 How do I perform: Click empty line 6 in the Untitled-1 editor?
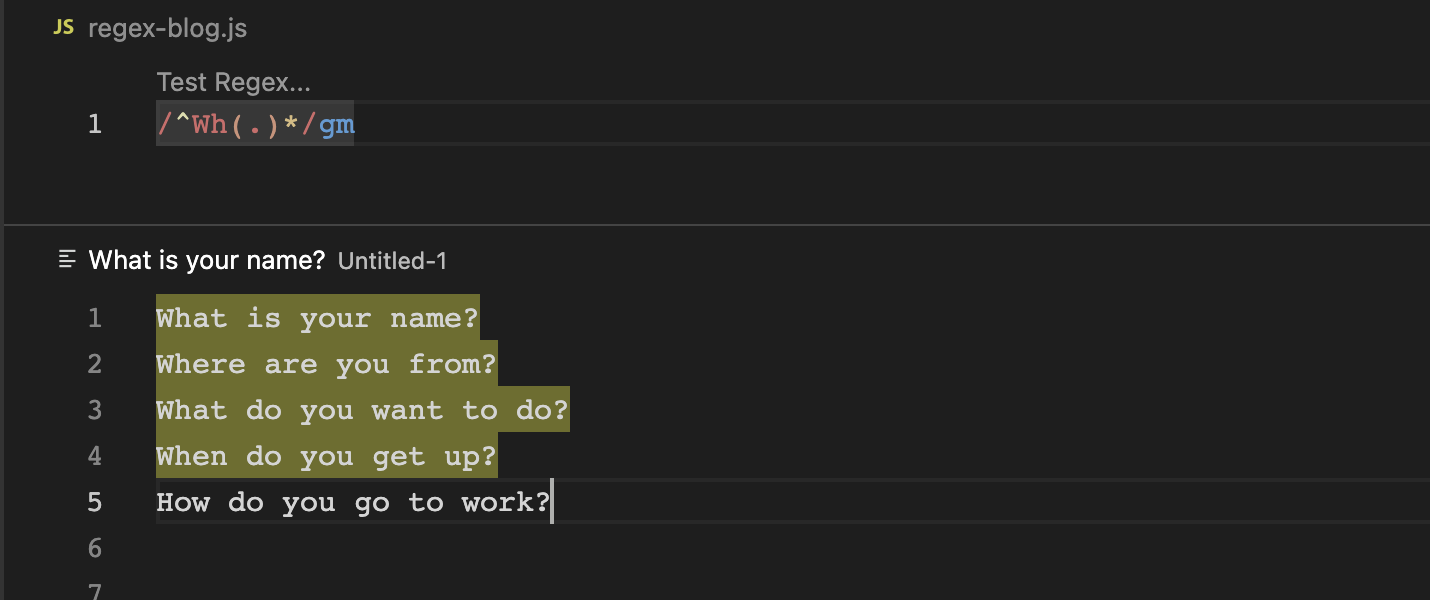pos(400,548)
